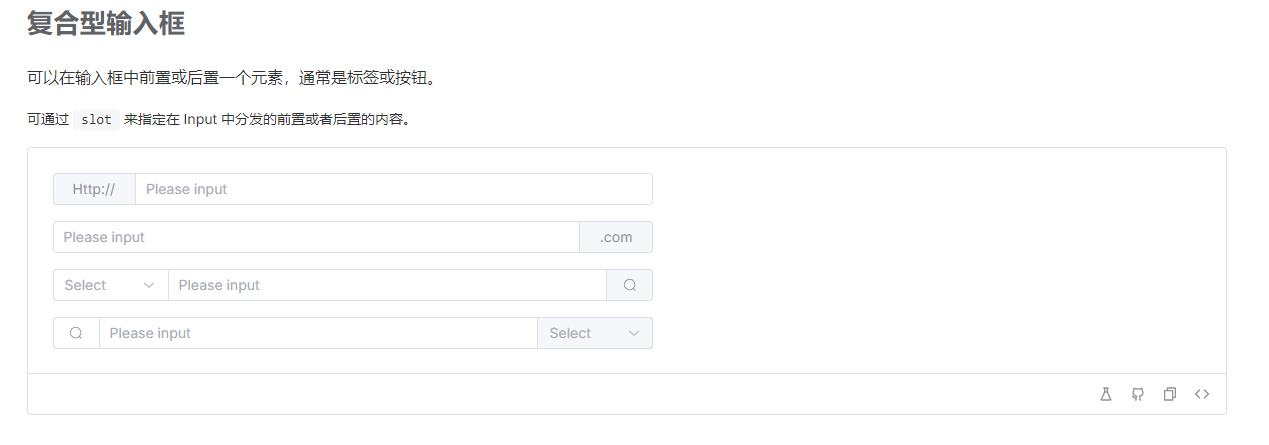The height and width of the screenshot is (445, 1269).
Task: Focus the input between Select and search button
Action: [387, 285]
